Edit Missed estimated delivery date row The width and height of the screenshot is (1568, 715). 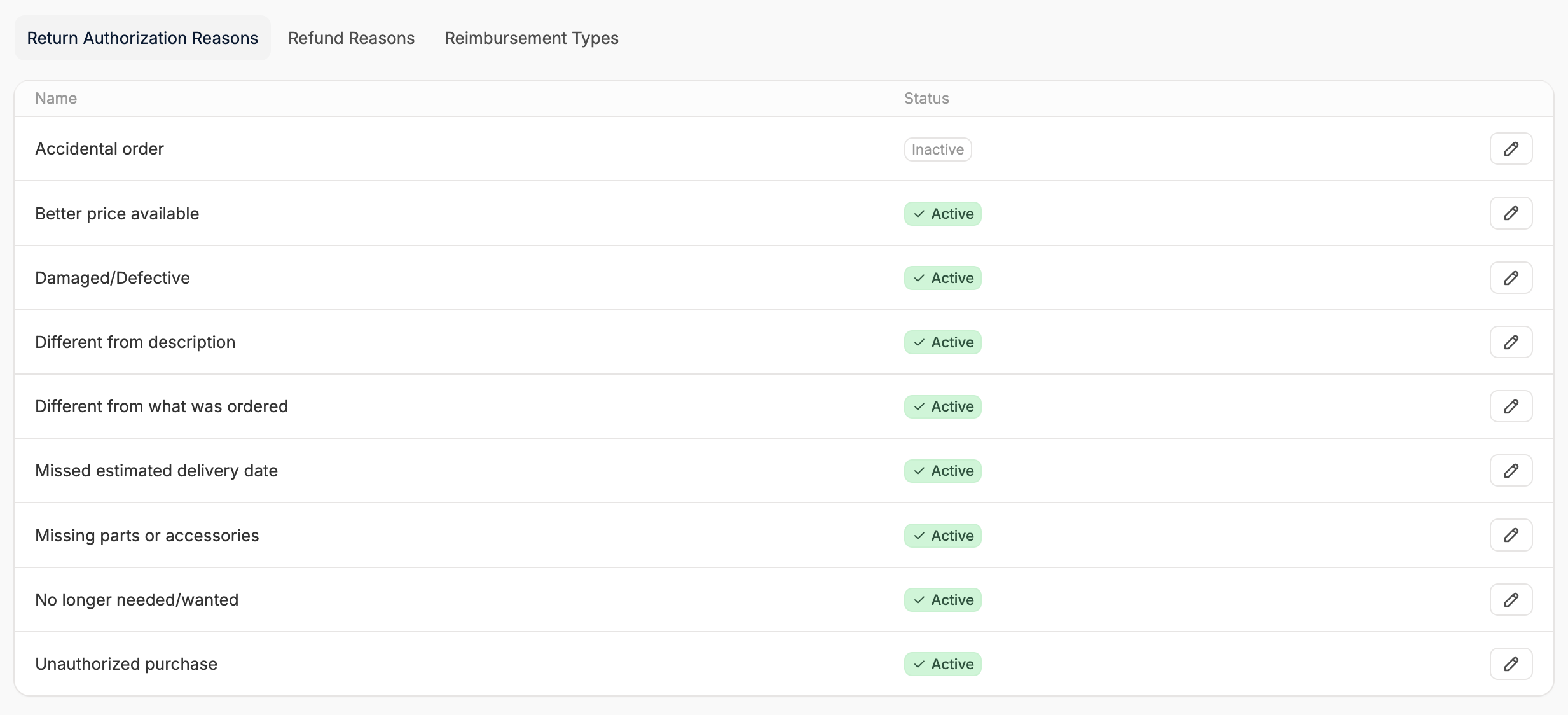point(1511,471)
